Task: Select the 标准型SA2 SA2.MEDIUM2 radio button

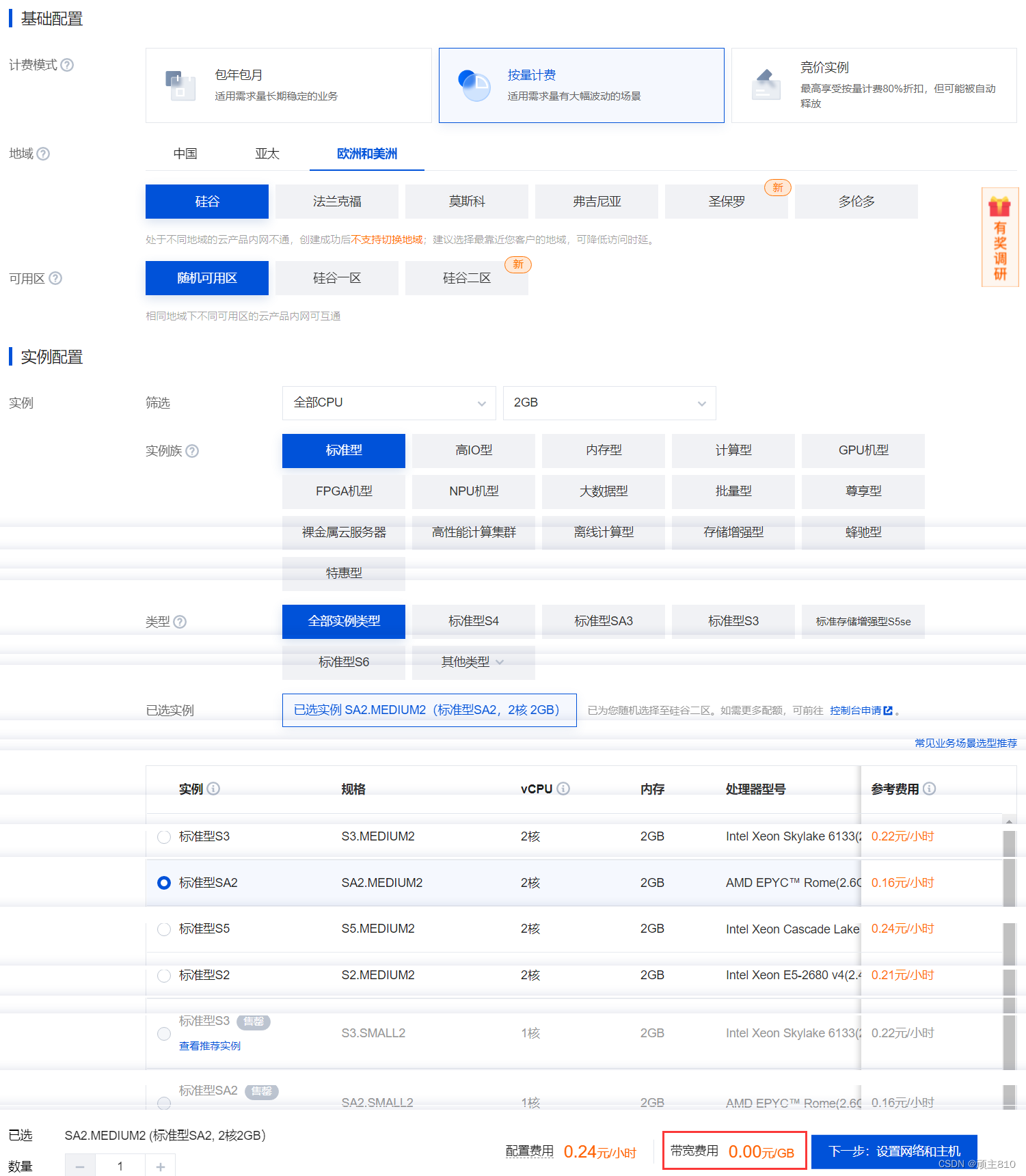Action: pyautogui.click(x=164, y=883)
